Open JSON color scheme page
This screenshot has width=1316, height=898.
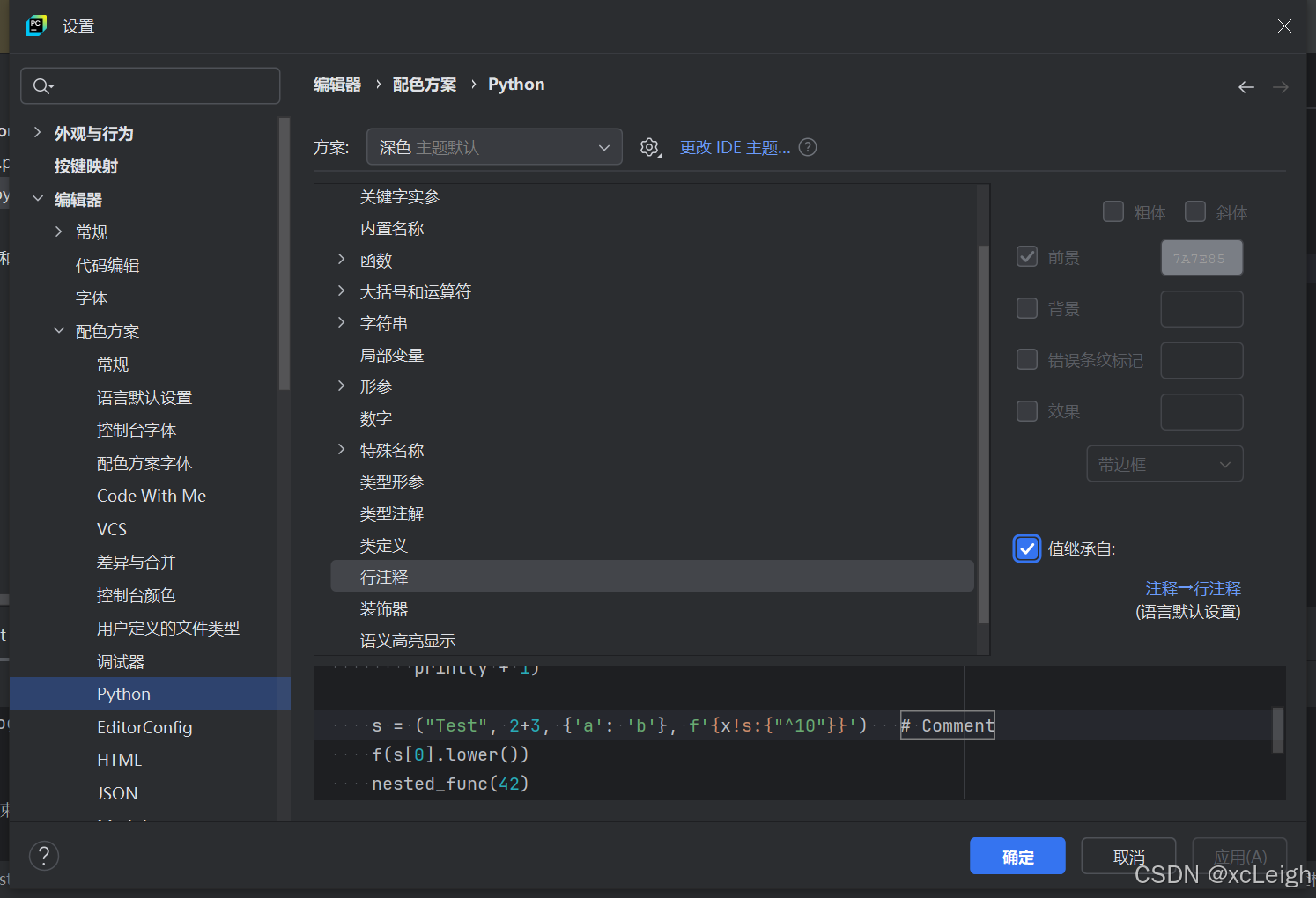click(117, 793)
